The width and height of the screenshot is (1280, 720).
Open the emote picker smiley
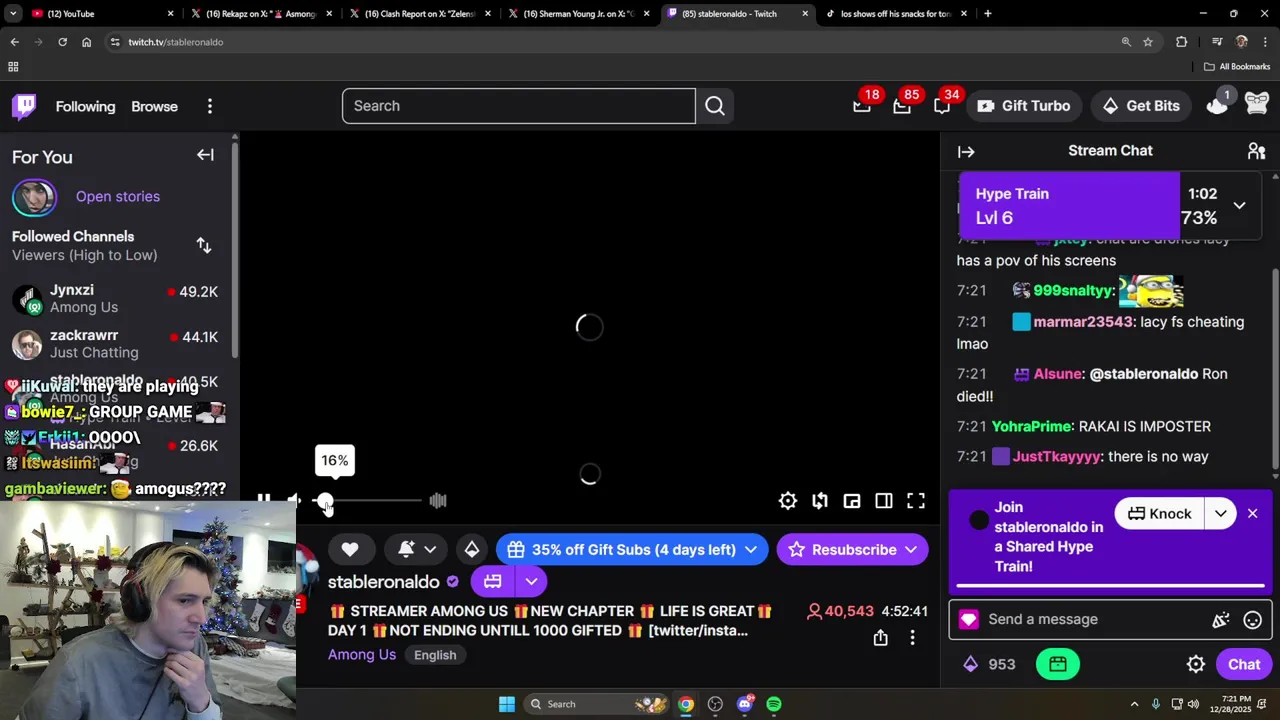pos(1252,620)
